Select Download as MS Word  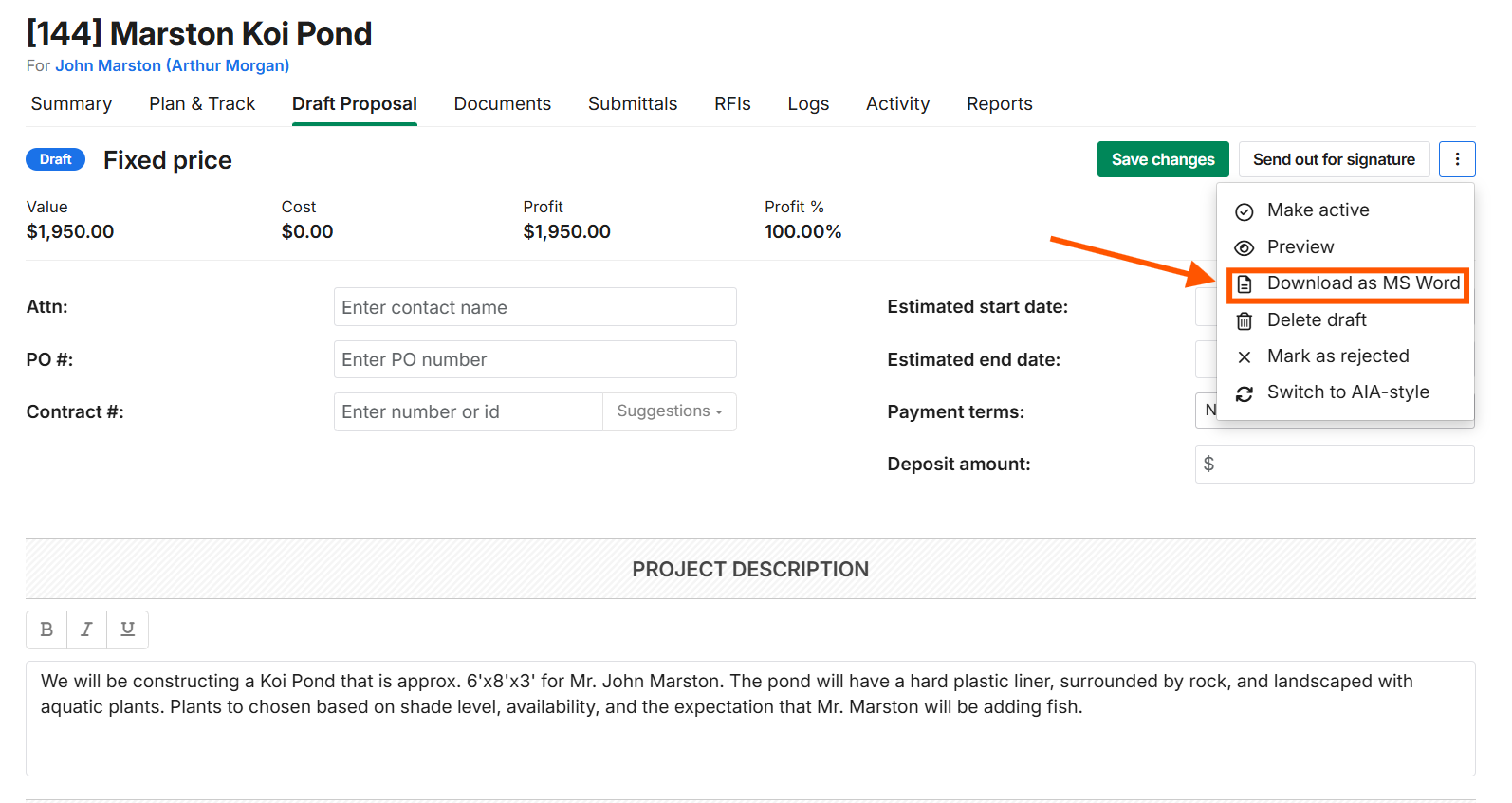coord(1348,283)
